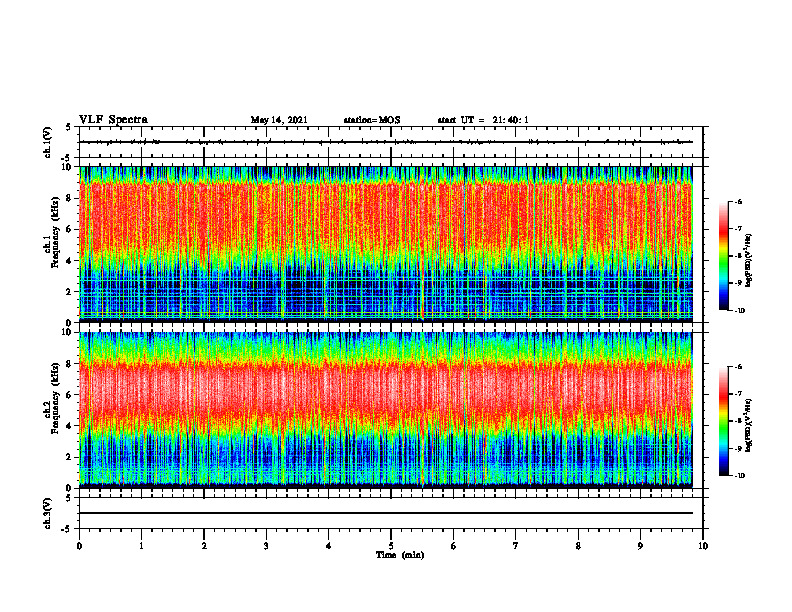This screenshot has width=792, height=612.
Task: Click time axis tick label "8"
Action: point(578,546)
